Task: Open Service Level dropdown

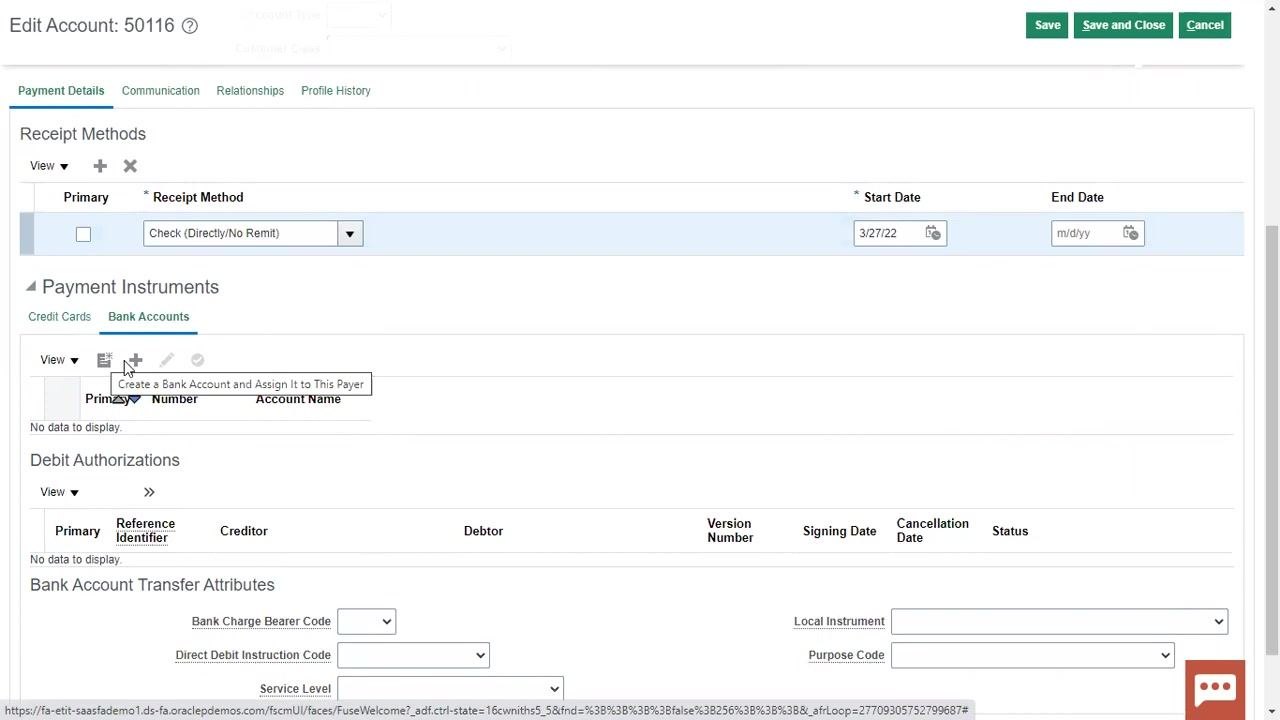Action: click(x=450, y=689)
